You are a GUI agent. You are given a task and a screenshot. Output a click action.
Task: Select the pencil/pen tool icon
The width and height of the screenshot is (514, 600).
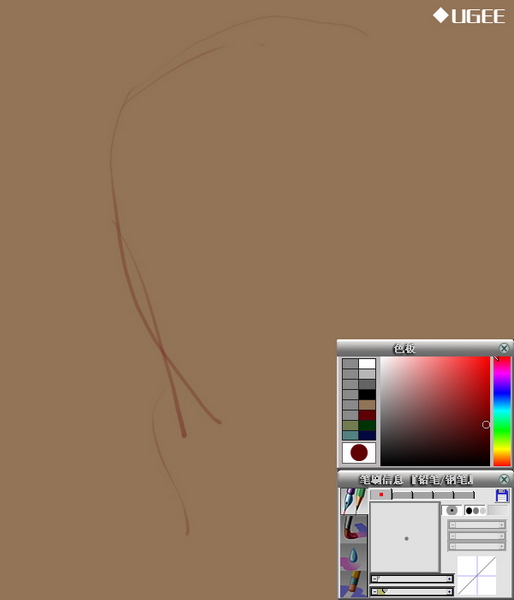(354, 501)
